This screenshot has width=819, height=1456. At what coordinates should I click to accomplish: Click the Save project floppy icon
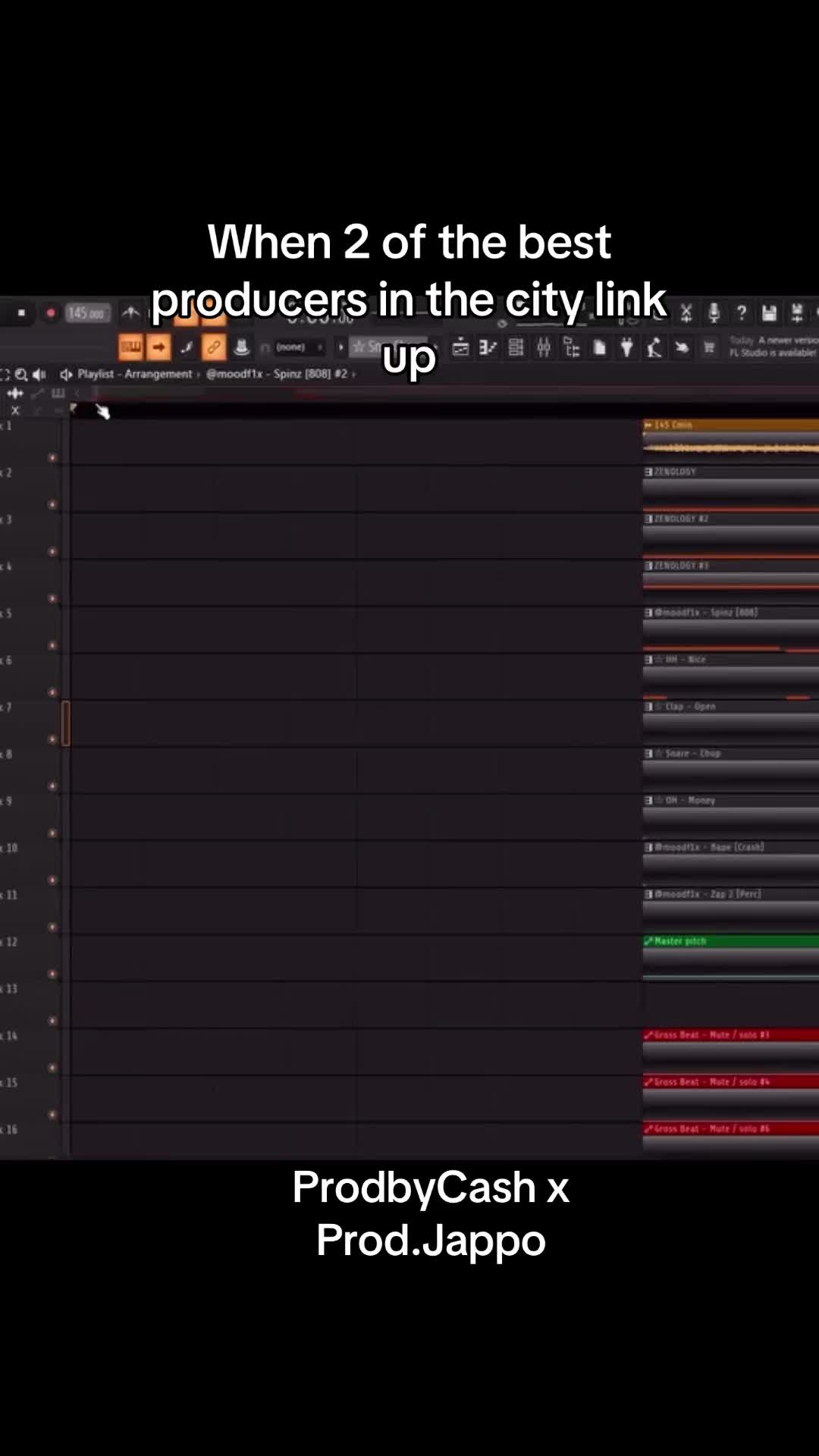pos(769,312)
